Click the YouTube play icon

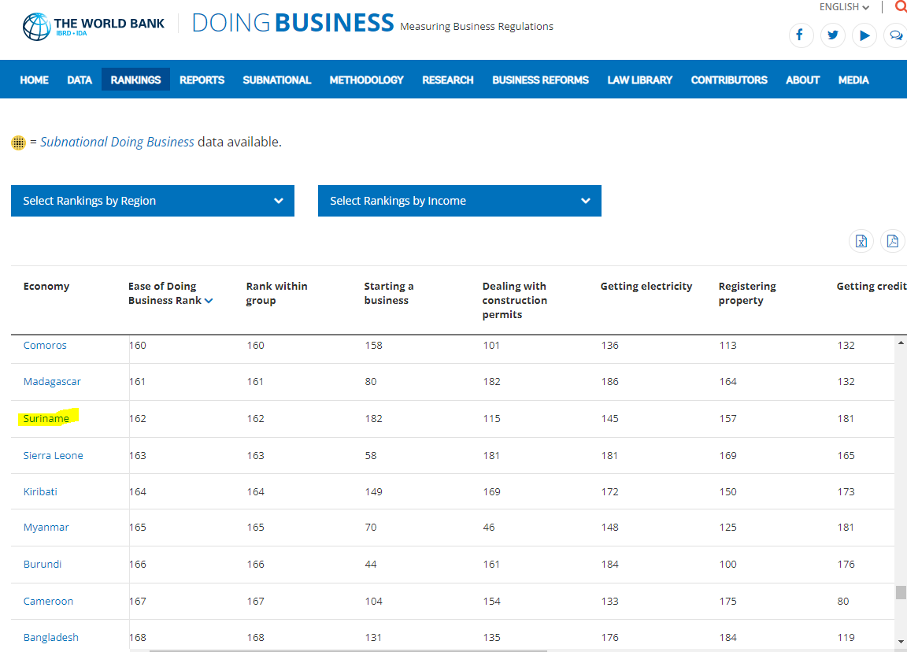[865, 35]
